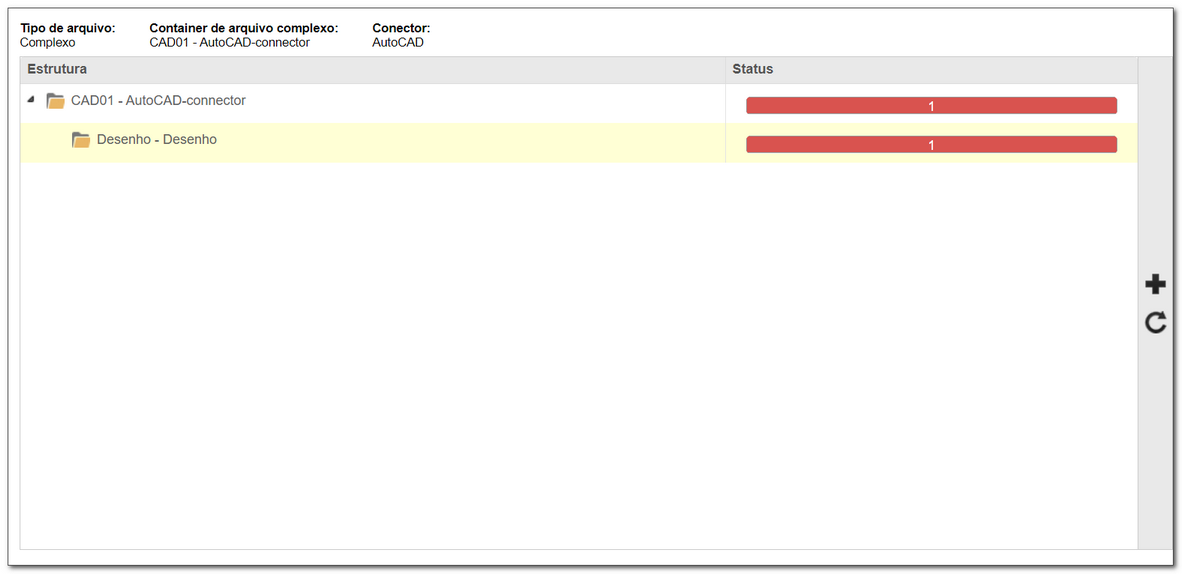
Task: Click the red status bar for CAD01
Action: [931, 106]
